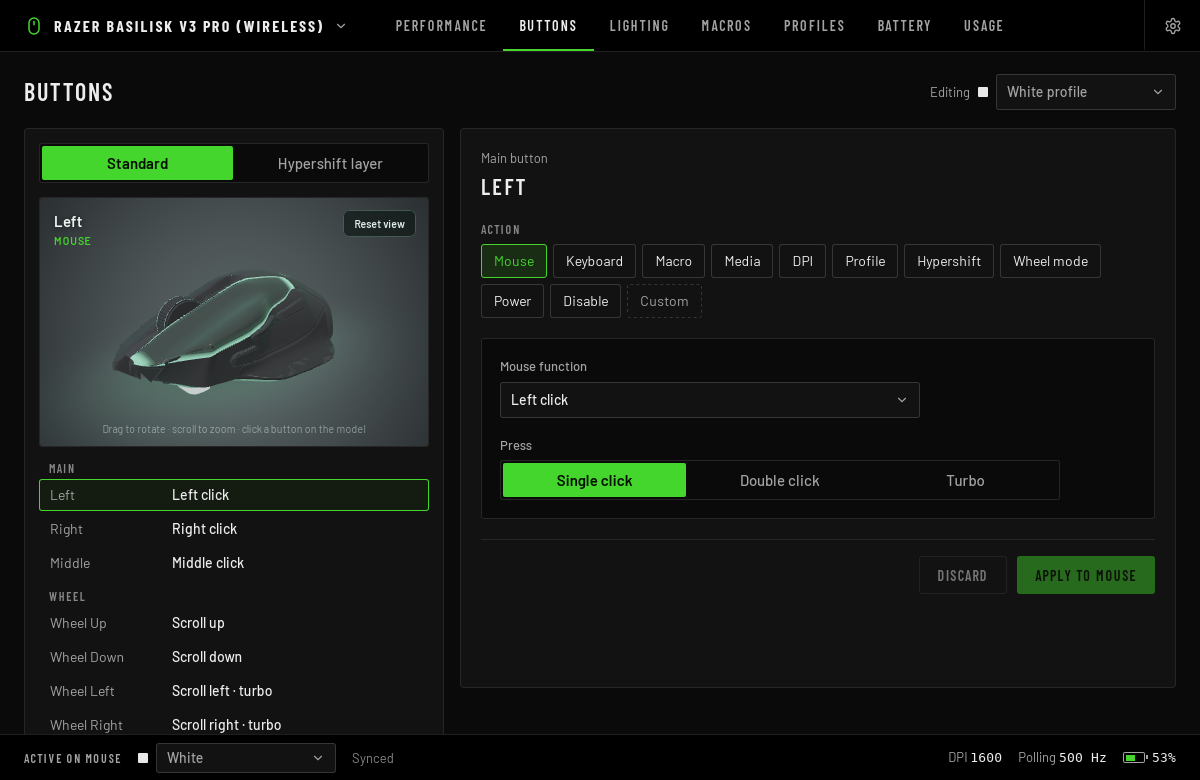The image size is (1200, 780).
Task: Select the Wheel Down row
Action: tap(234, 657)
